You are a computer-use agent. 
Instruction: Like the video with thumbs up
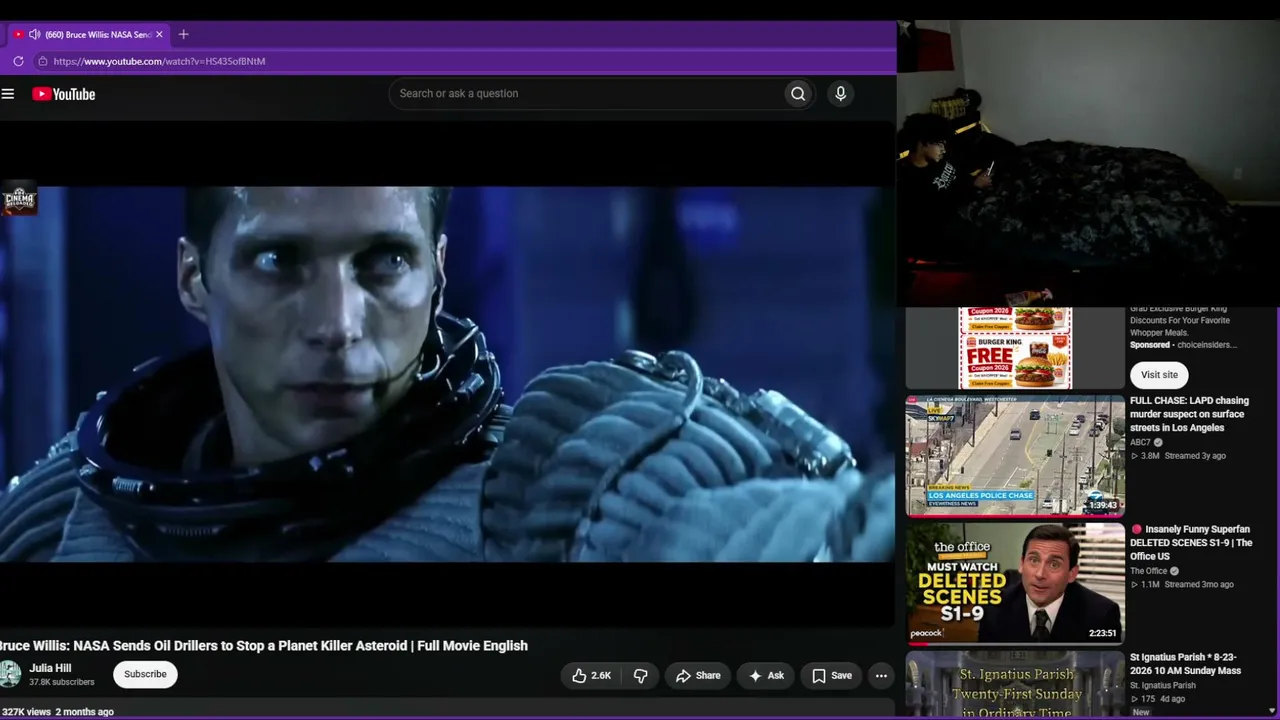click(x=591, y=676)
